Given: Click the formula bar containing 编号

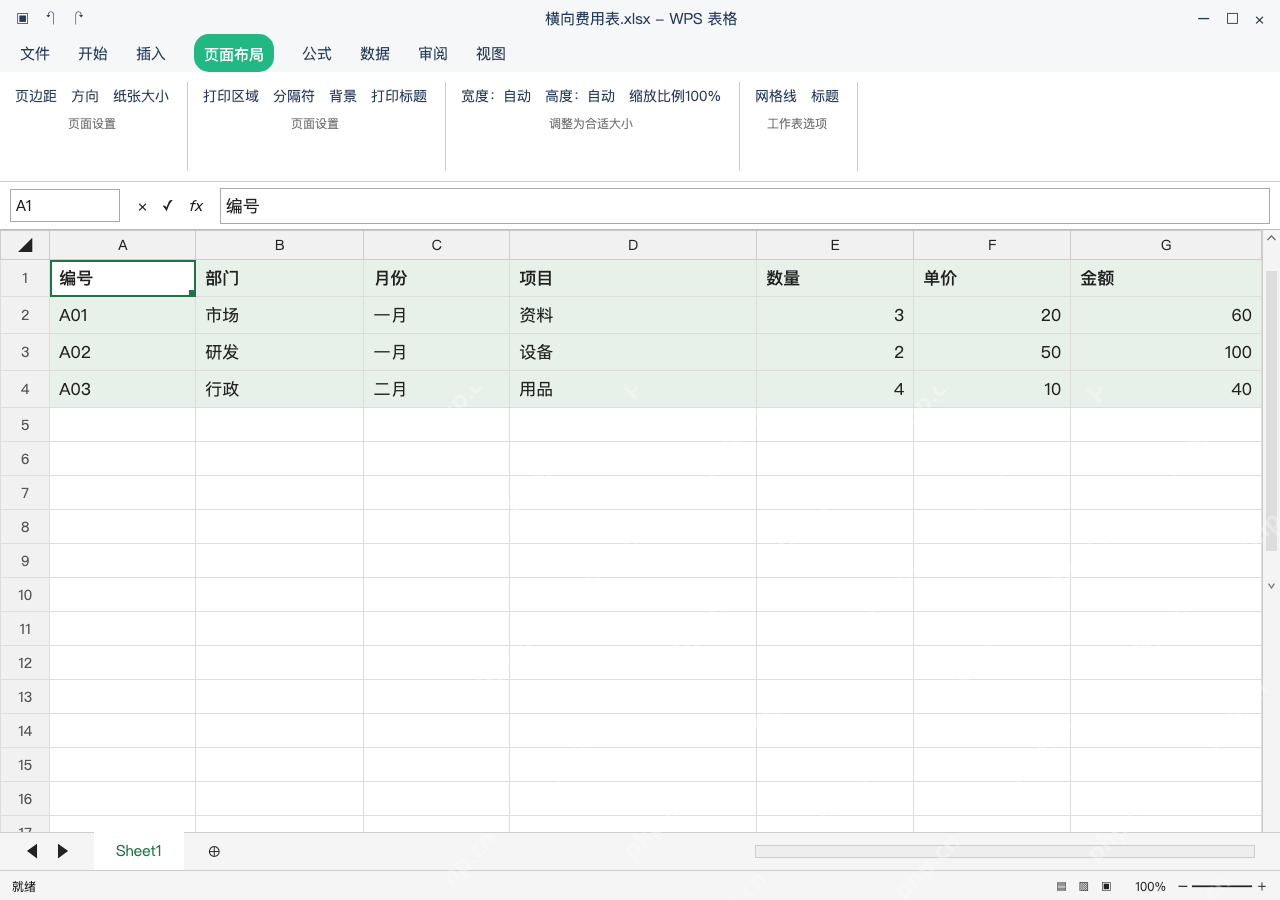Looking at the screenshot, I should (745, 206).
